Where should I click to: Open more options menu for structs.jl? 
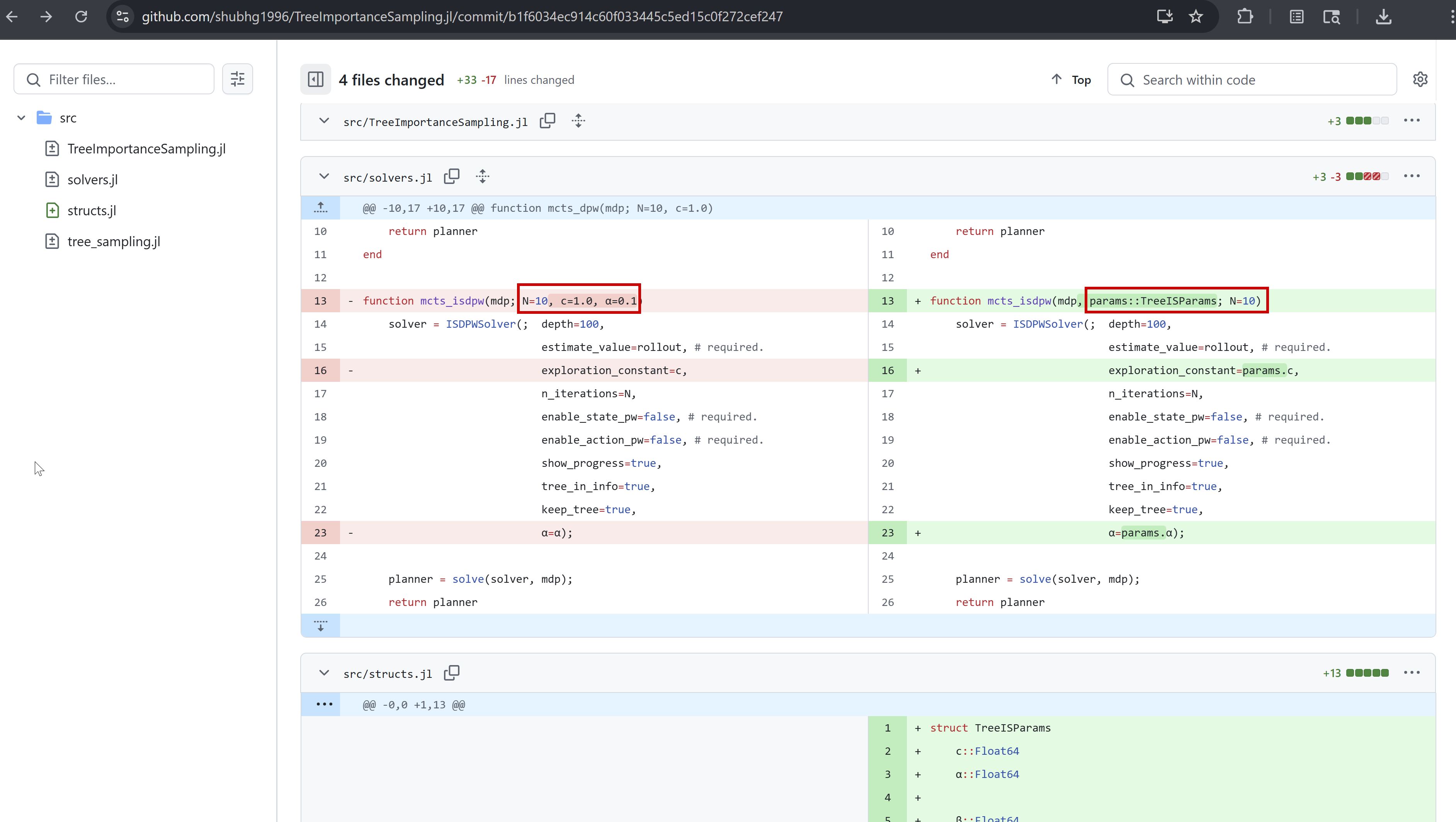coord(1411,673)
